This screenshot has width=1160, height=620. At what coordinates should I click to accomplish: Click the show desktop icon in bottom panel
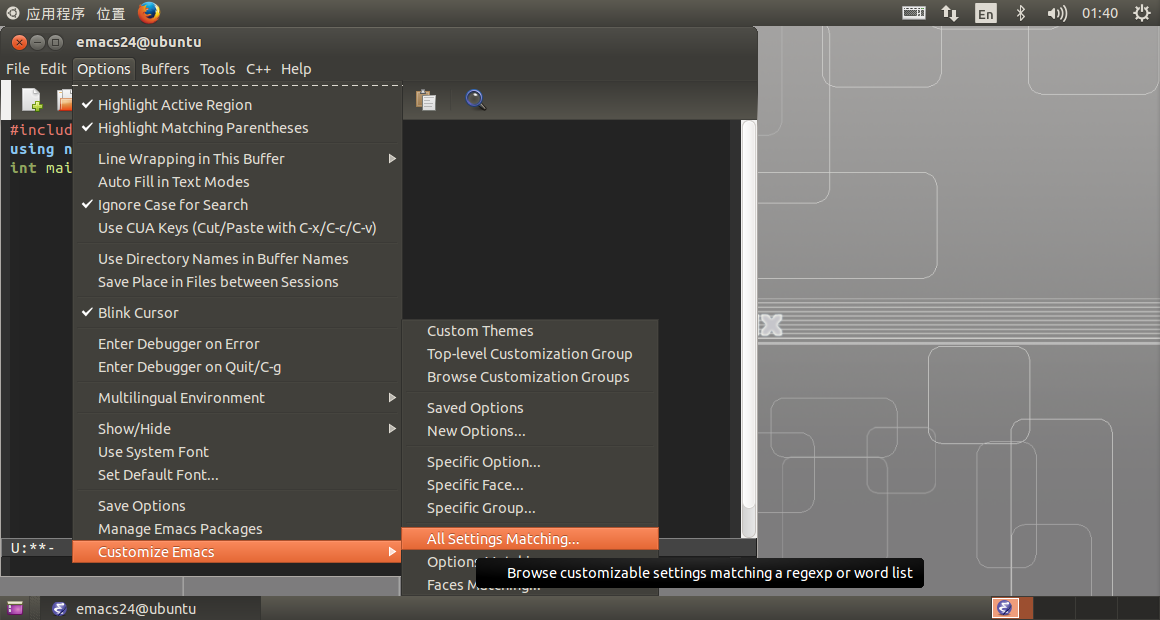[15, 608]
